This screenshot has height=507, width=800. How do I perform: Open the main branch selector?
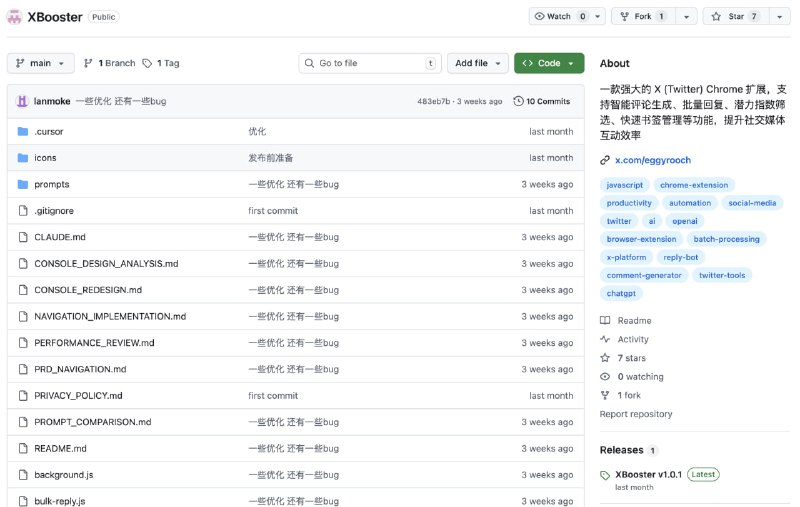point(41,63)
